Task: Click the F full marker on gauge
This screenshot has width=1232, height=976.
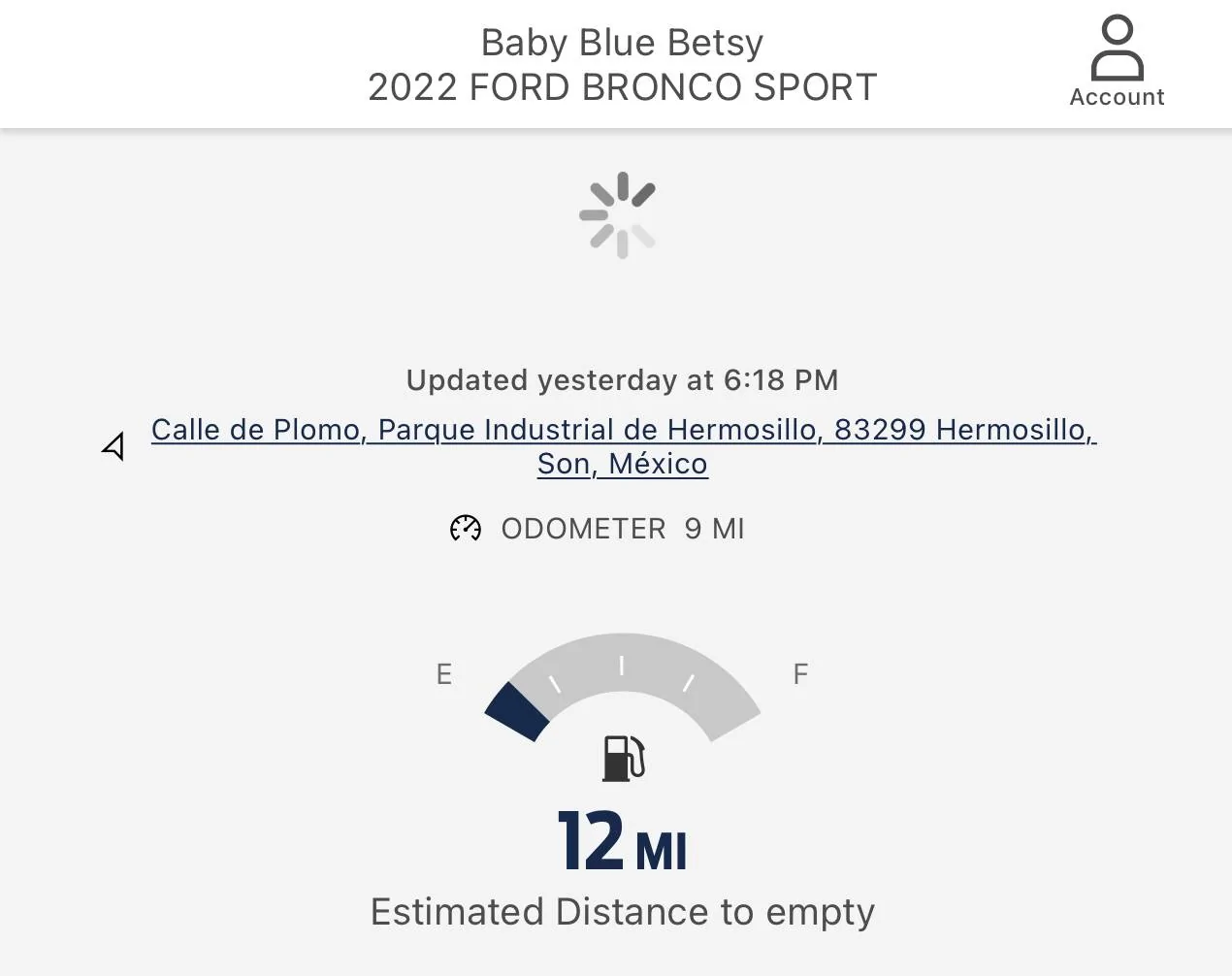Action: 800,674
